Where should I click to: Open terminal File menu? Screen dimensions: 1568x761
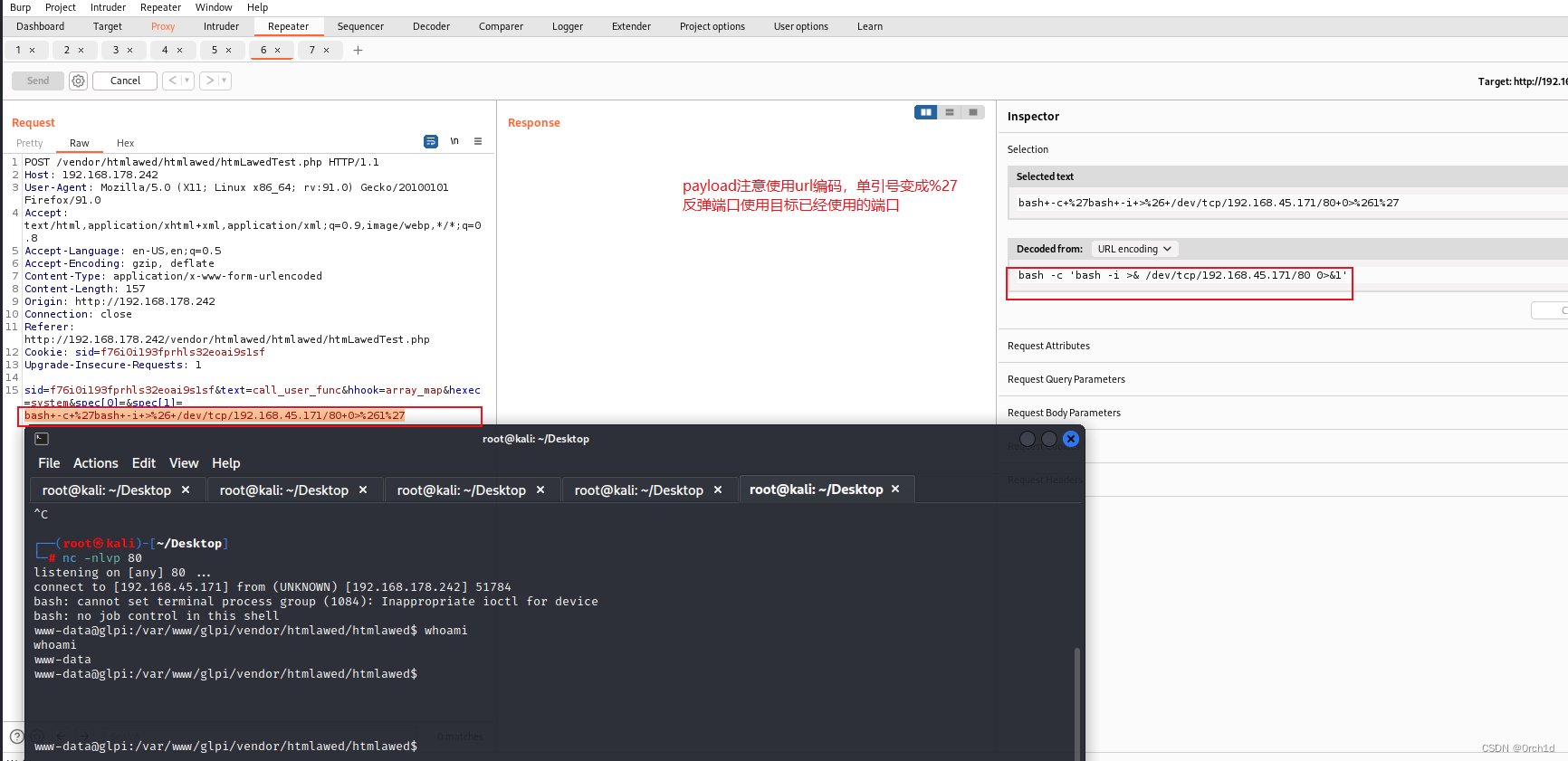click(49, 463)
